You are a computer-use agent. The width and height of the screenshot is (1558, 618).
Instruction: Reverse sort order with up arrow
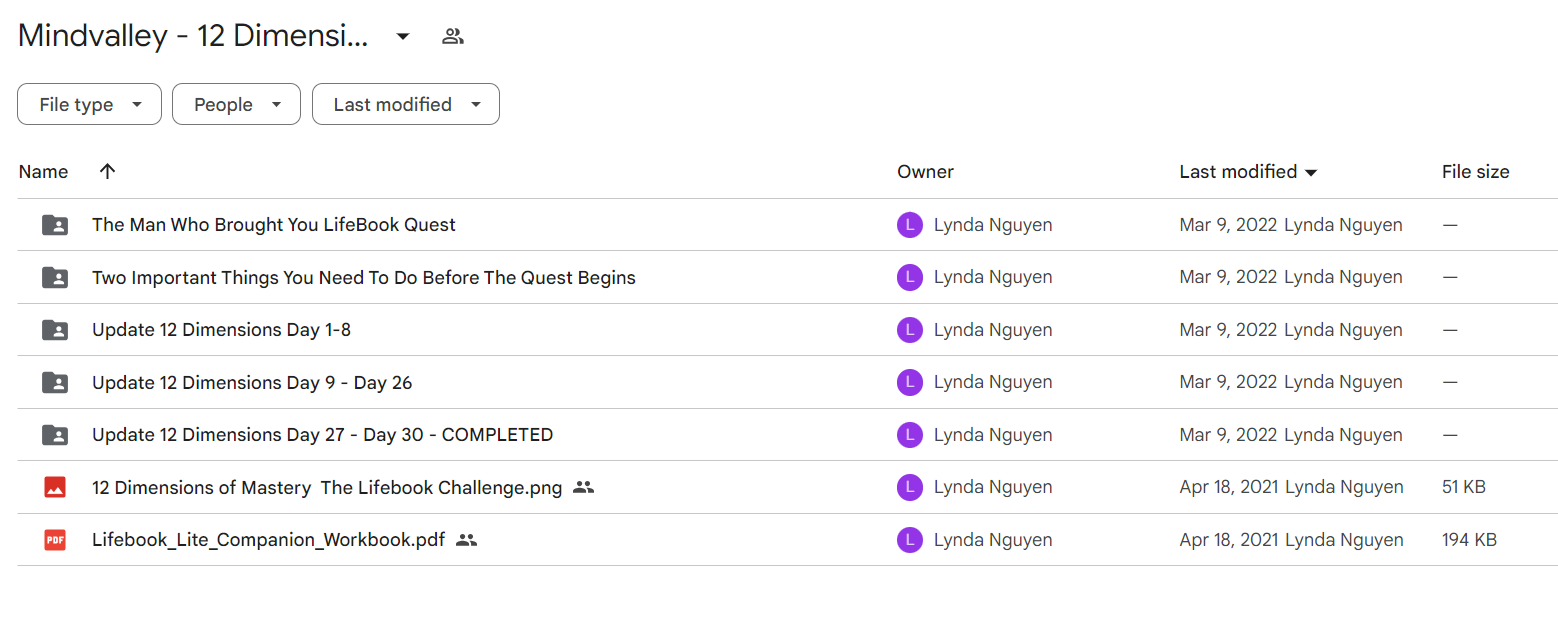[108, 172]
